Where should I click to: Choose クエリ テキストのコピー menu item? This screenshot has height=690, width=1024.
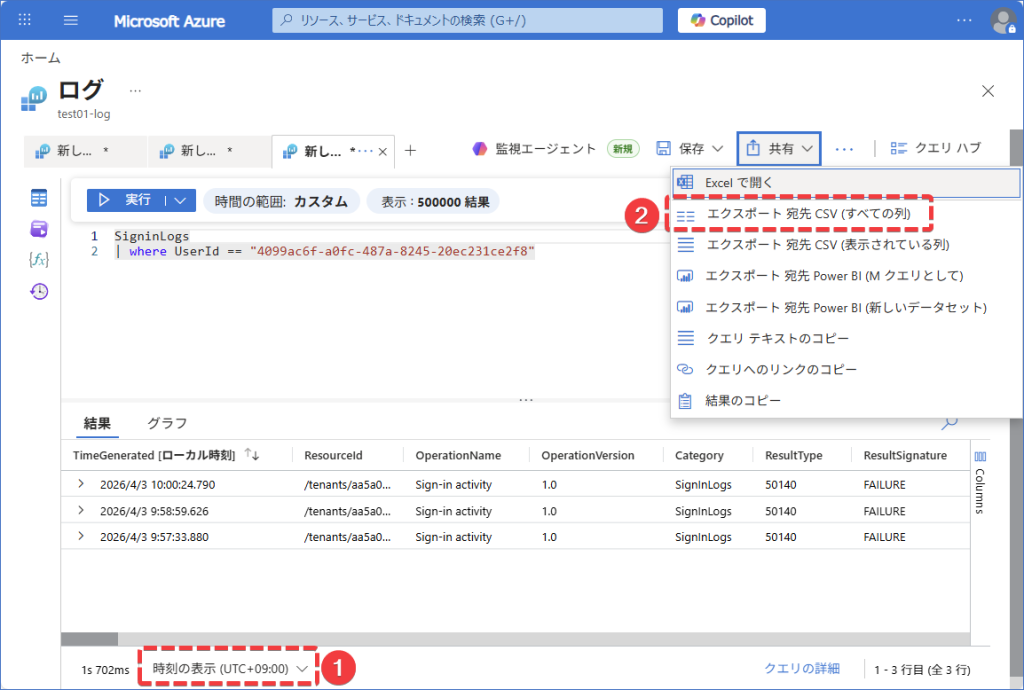(x=777, y=338)
